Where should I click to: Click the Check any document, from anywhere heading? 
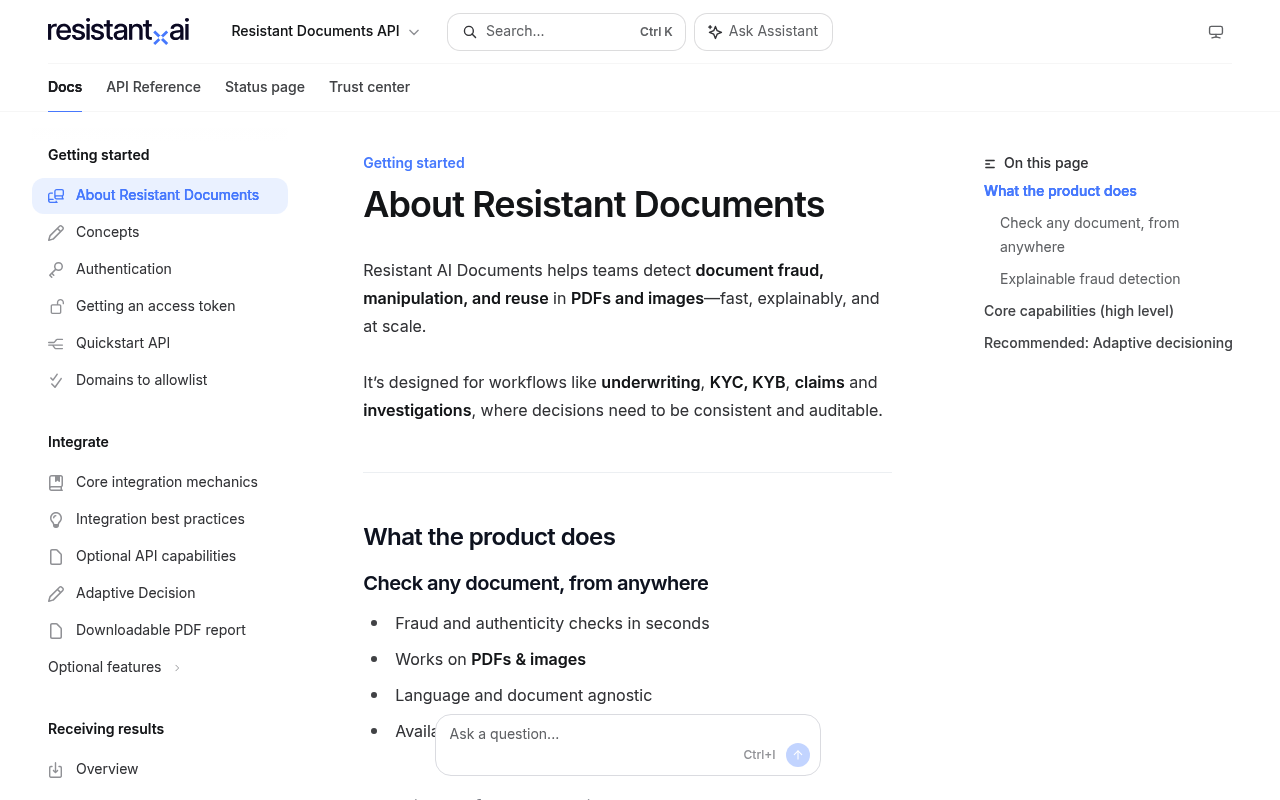coord(536,583)
